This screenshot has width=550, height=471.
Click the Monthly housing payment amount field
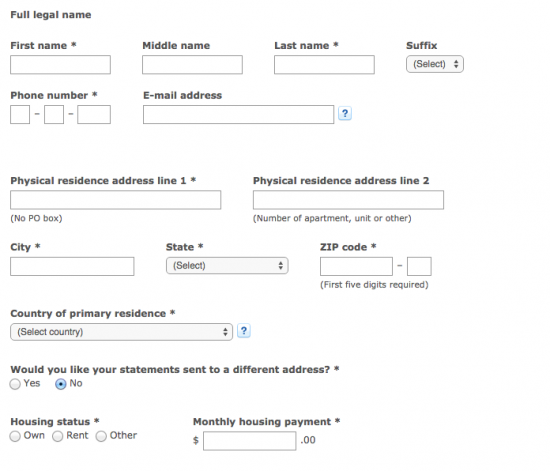click(x=249, y=441)
